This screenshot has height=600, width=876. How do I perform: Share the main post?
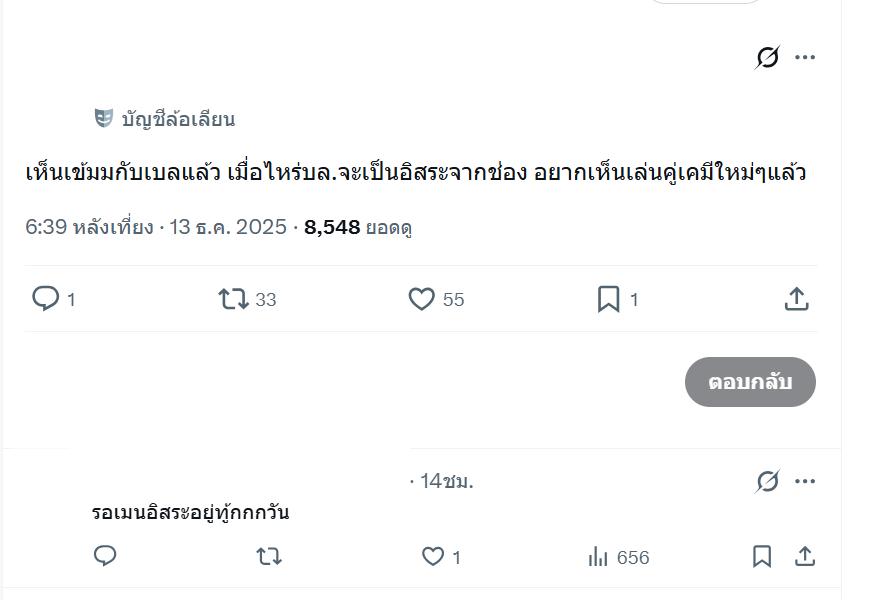[796, 299]
